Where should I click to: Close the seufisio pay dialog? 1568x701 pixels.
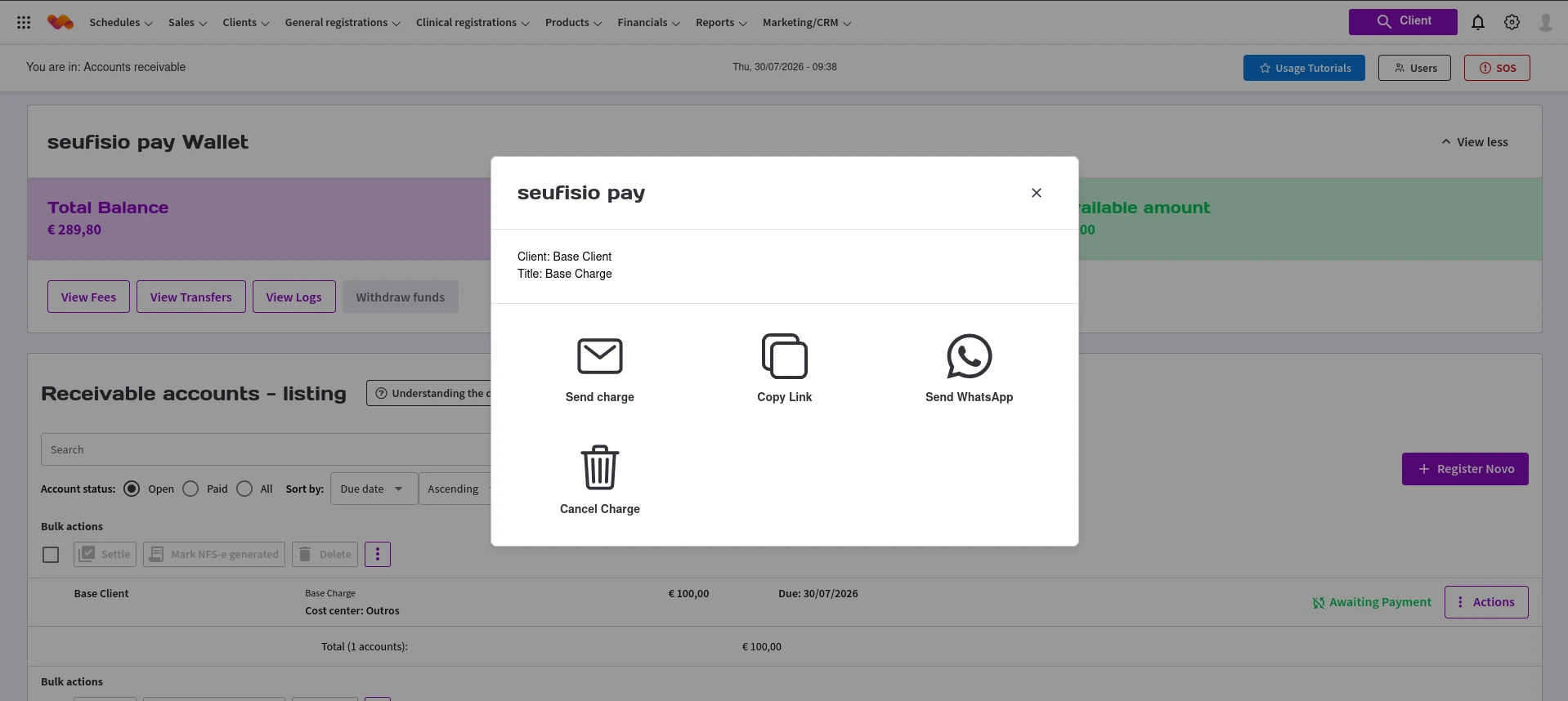1037,193
